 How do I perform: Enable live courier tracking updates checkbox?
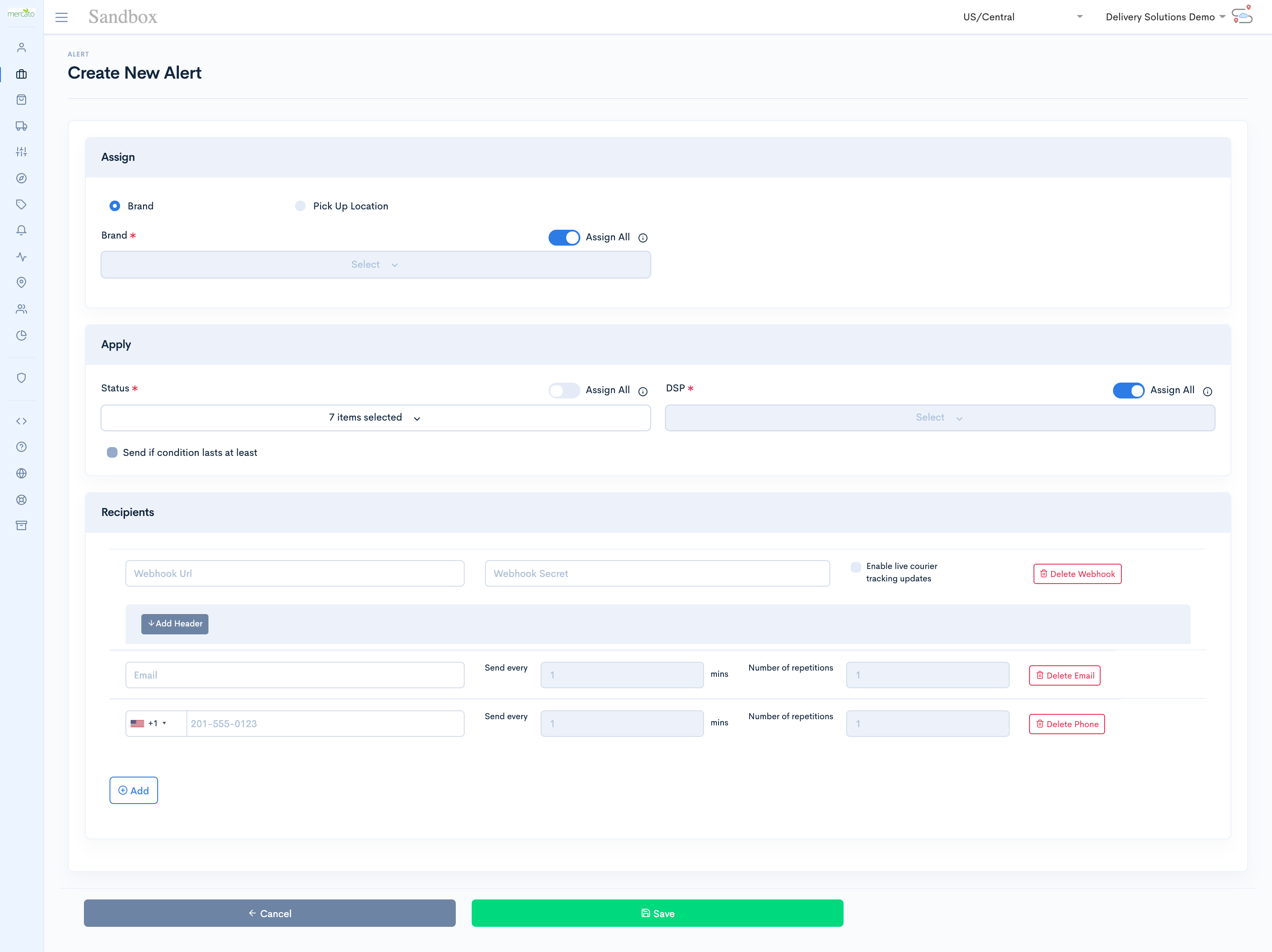[x=856, y=567]
